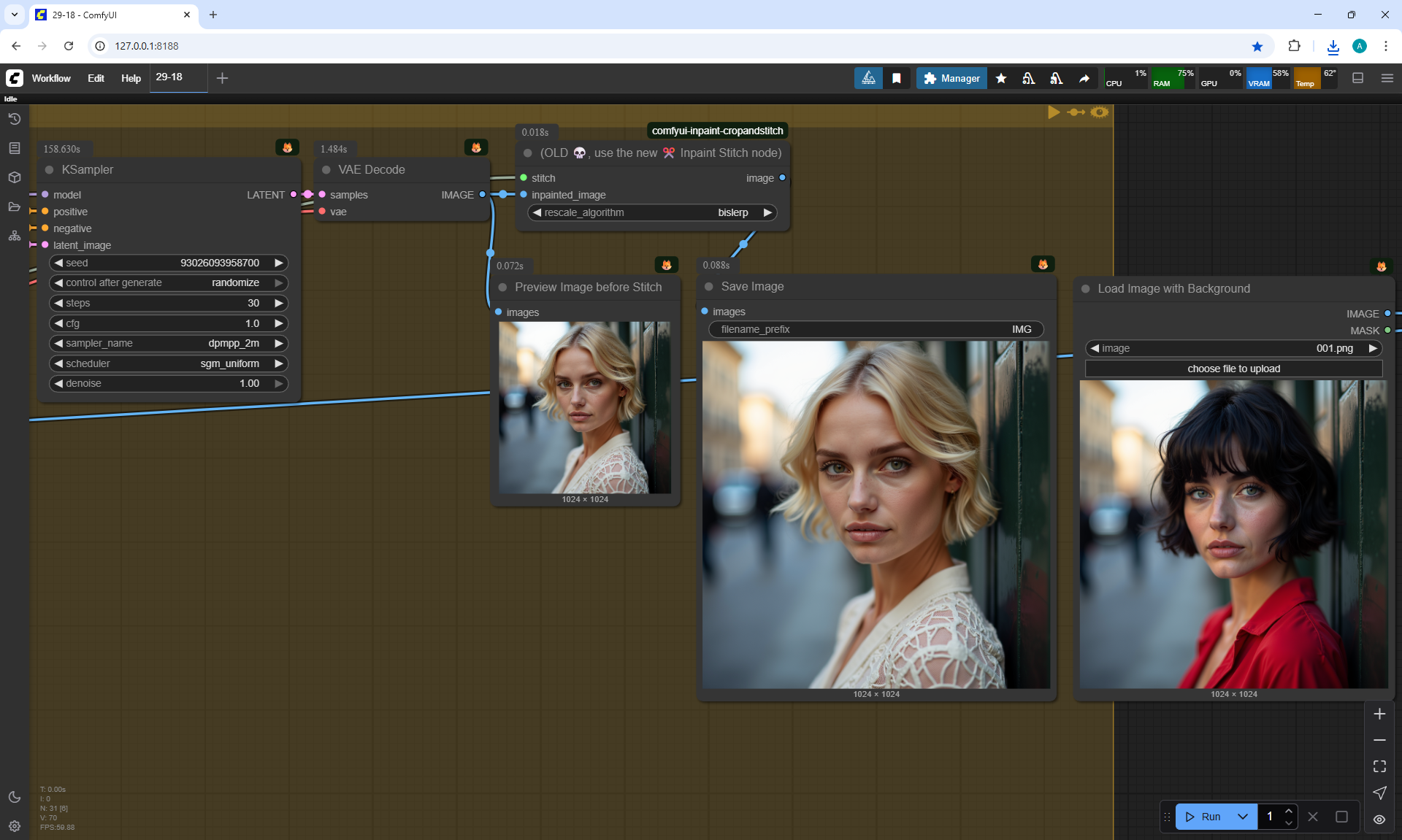The width and height of the screenshot is (1402, 840).
Task: Open the queue history sidebar icon
Action: pos(14,119)
